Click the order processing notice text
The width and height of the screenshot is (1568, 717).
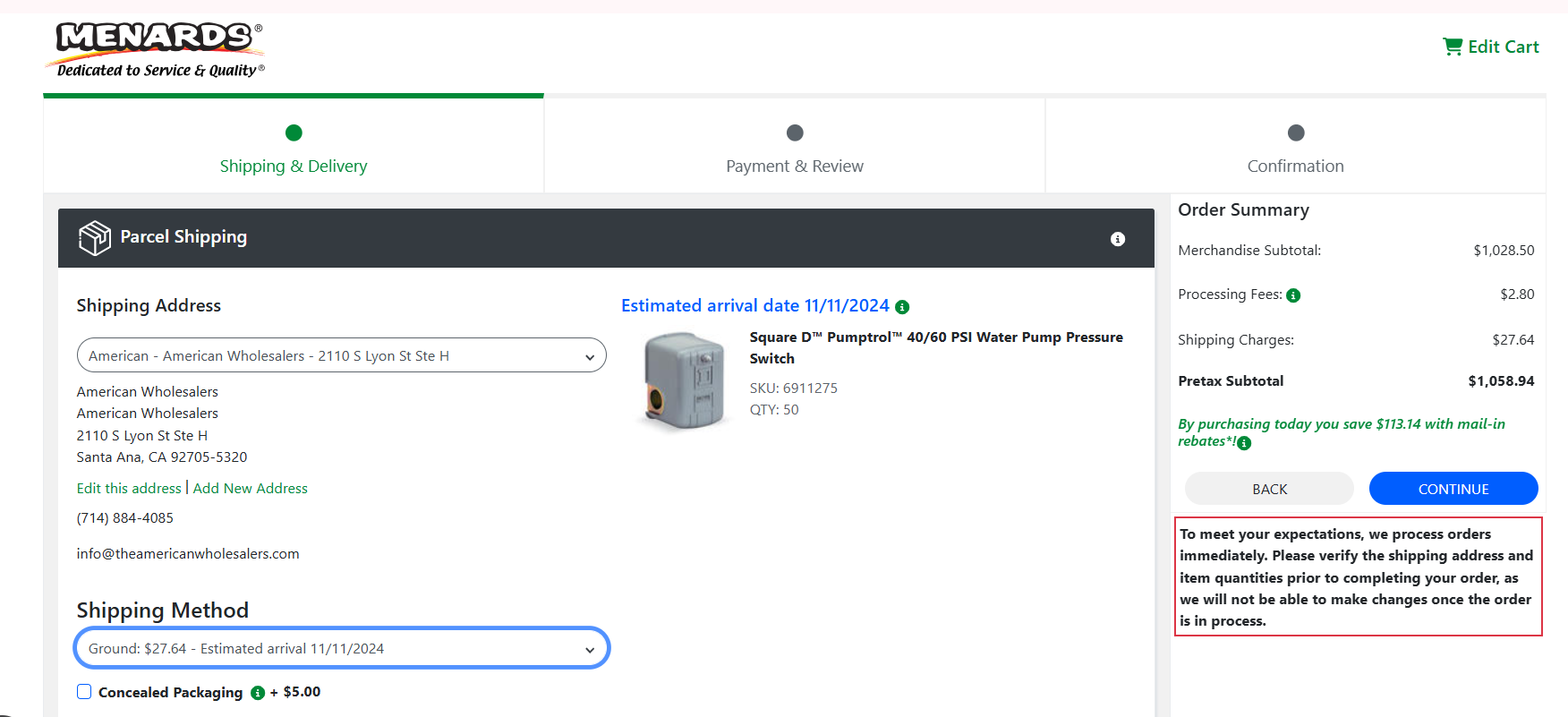pos(1358,577)
